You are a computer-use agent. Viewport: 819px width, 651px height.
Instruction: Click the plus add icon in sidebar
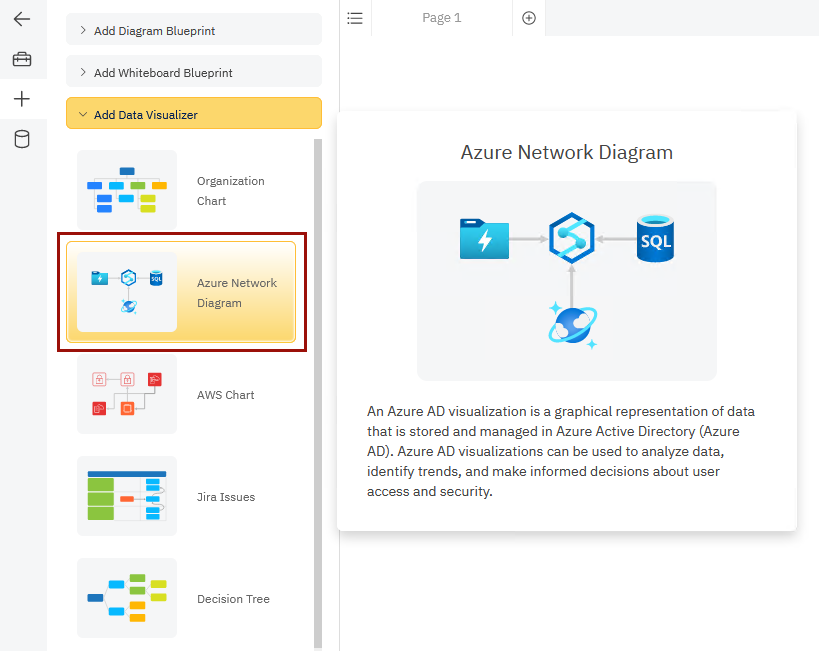point(22,99)
